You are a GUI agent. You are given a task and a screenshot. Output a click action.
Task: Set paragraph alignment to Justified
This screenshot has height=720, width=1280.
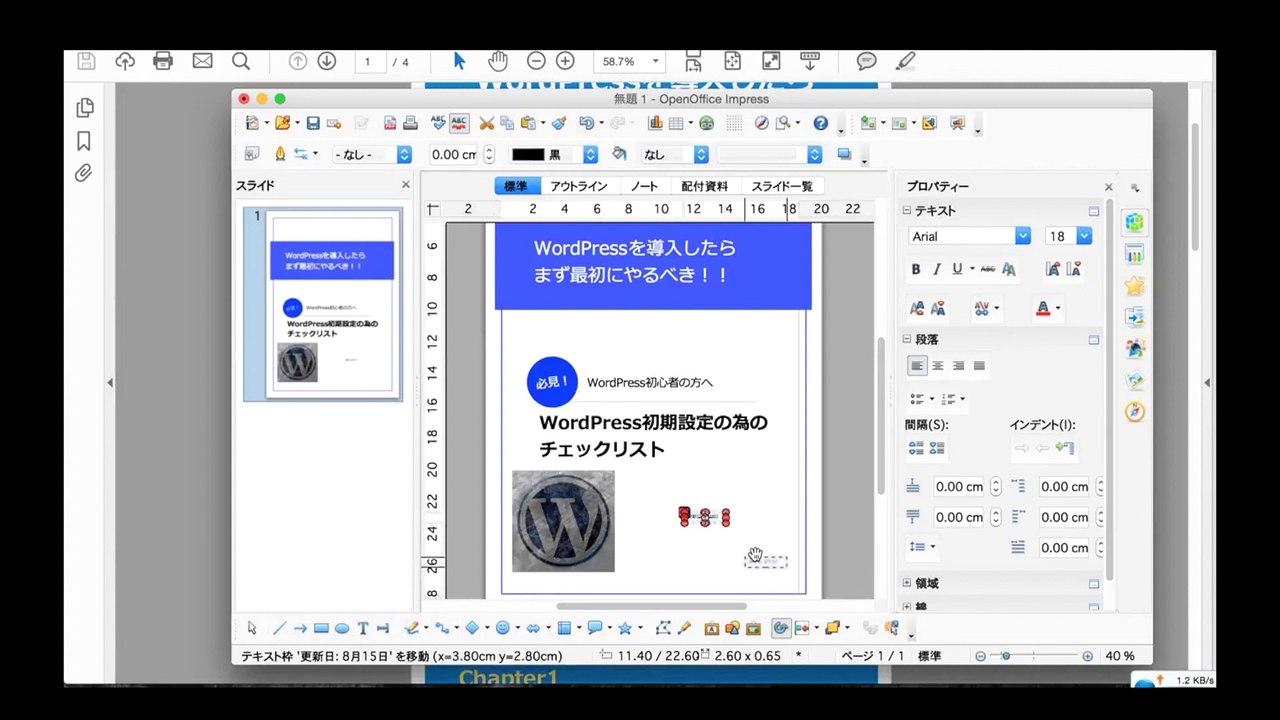[979, 366]
